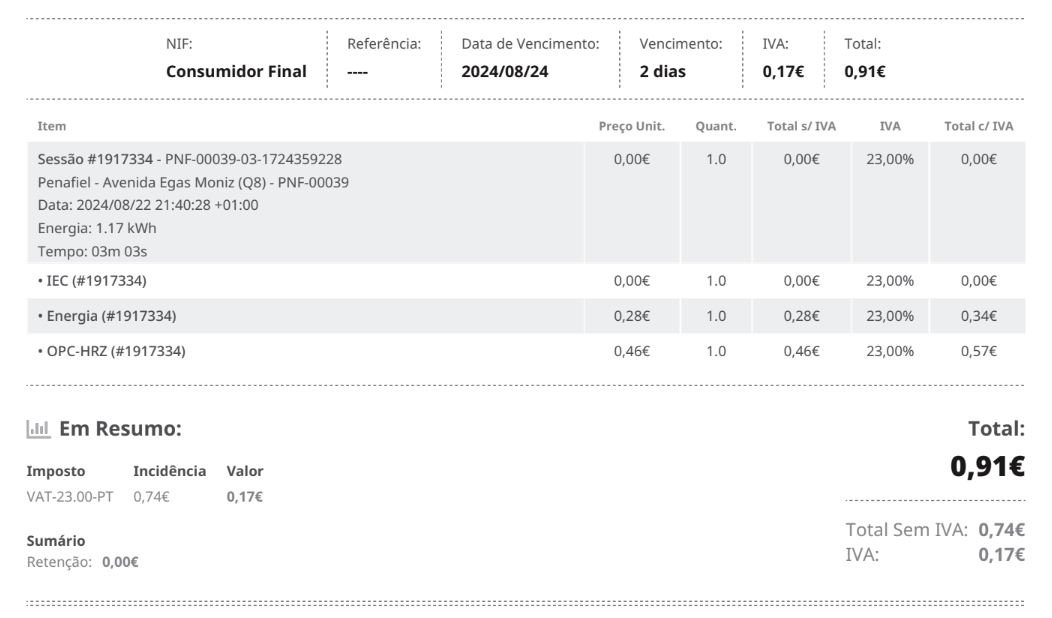The height and width of the screenshot is (618, 1052).
Task: Click the bar chart icon beside Em Resumo
Action: (x=37, y=430)
